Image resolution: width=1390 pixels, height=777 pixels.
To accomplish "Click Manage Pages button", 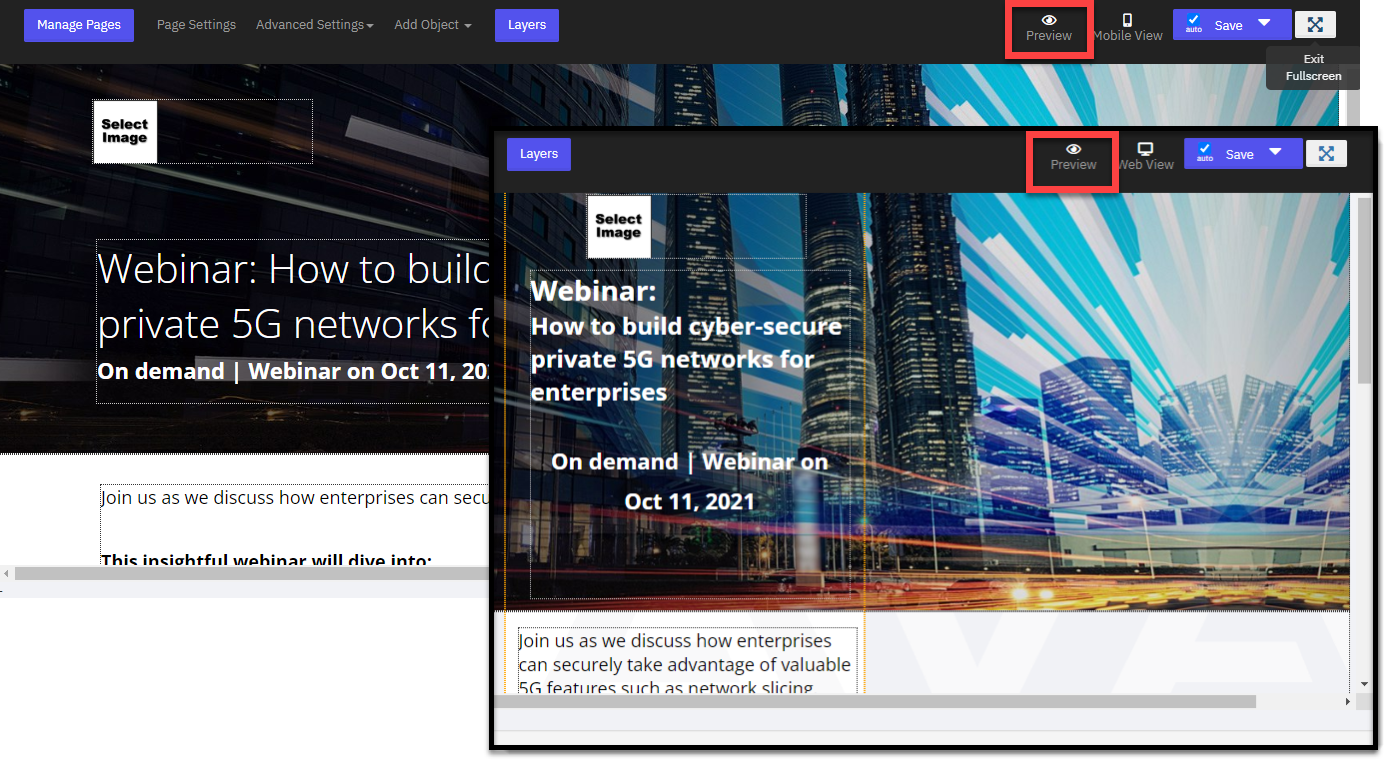I will pos(79,25).
